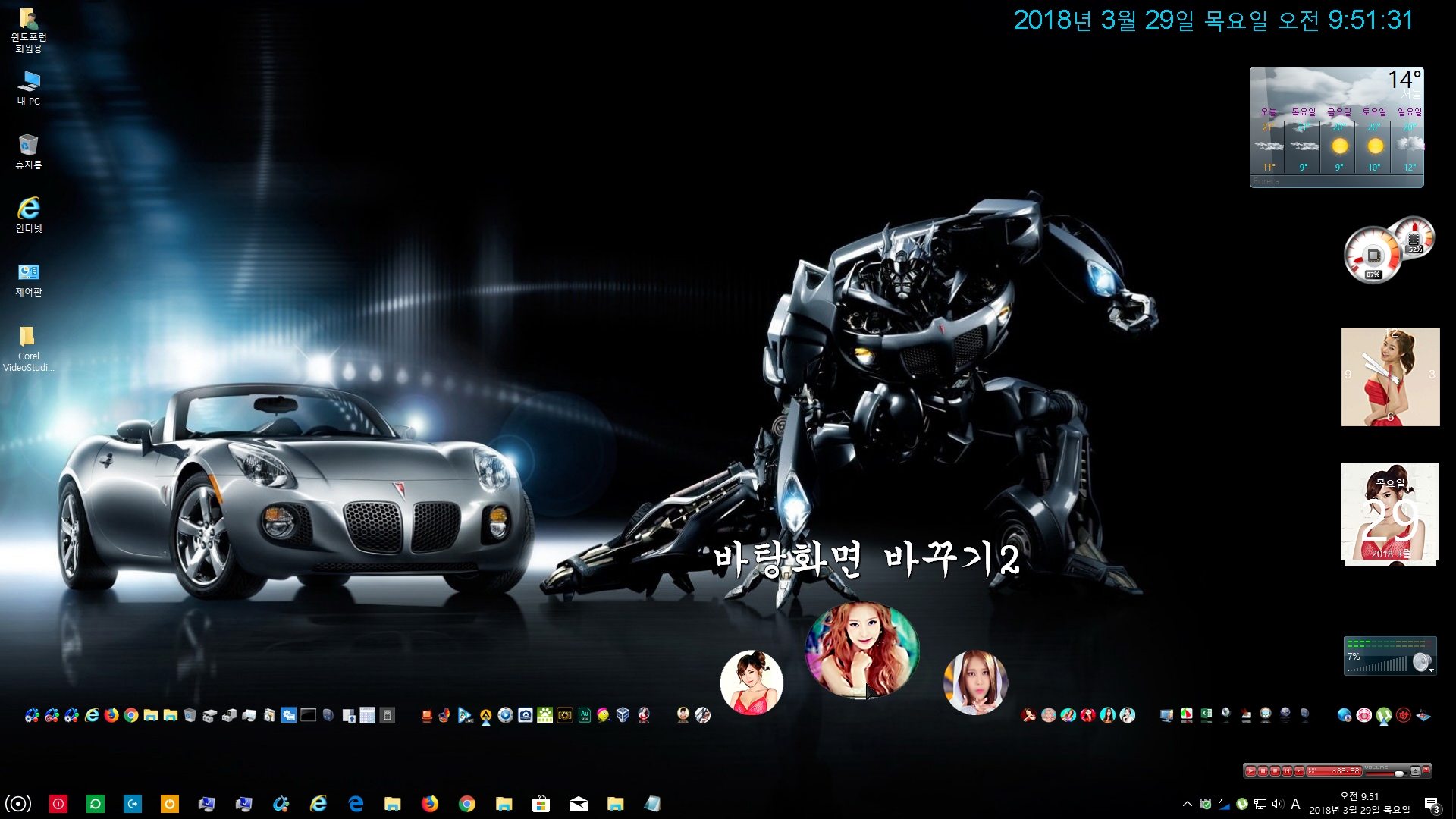
Task: Click the uTorrent system tray icon
Action: (x=1242, y=804)
